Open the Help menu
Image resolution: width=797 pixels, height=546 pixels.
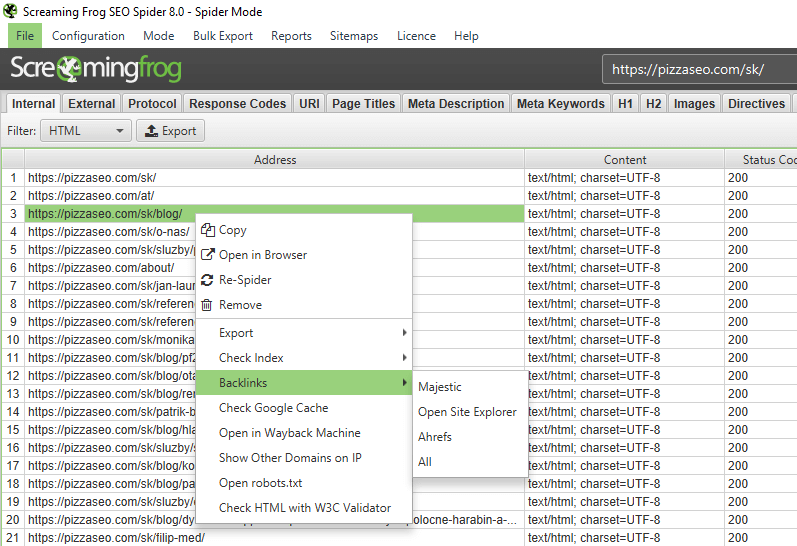pos(466,36)
